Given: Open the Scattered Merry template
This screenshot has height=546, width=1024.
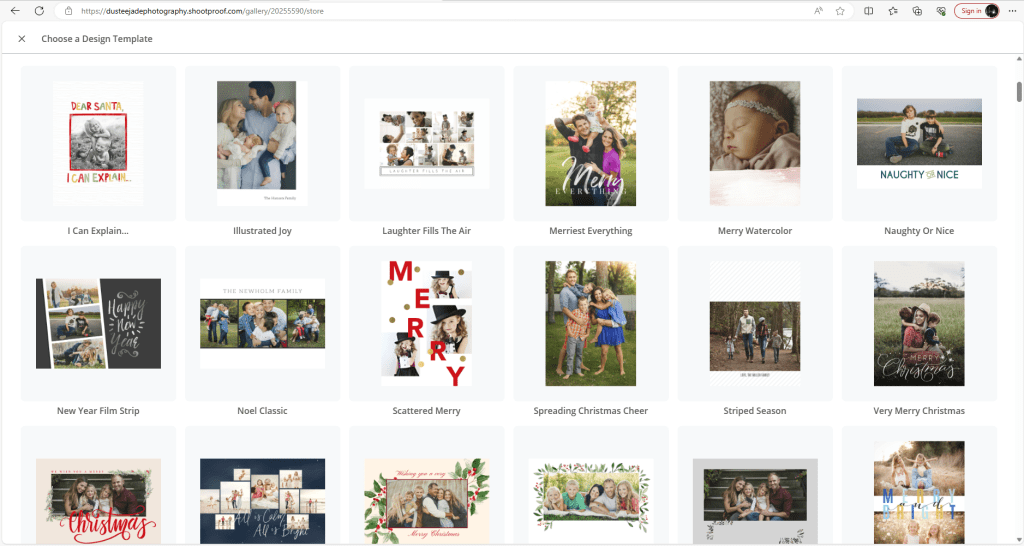Looking at the screenshot, I should (426, 324).
